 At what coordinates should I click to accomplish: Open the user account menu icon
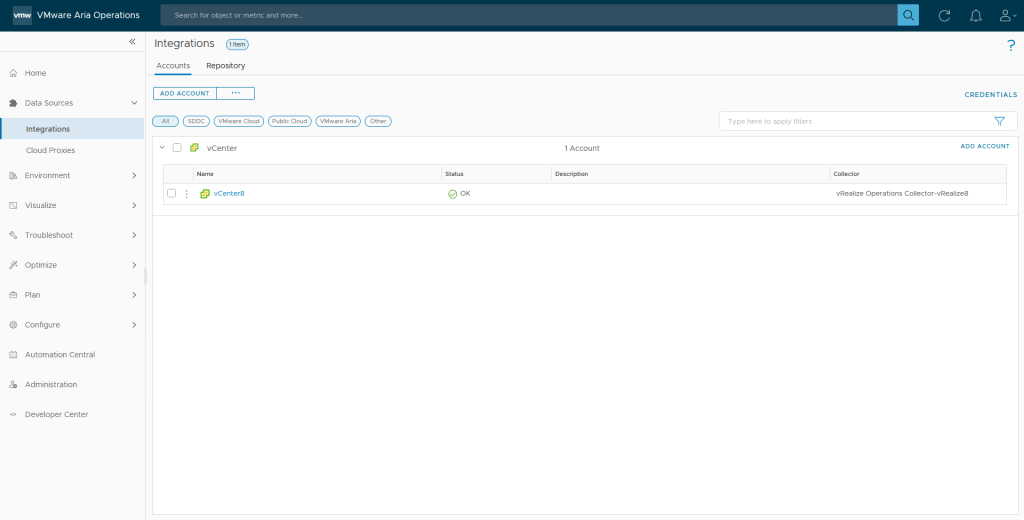click(x=1007, y=16)
